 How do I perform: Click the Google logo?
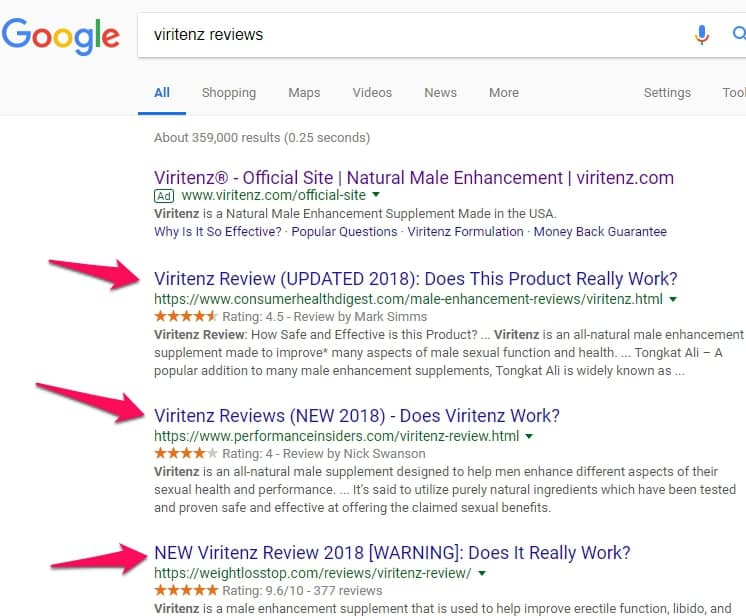60,36
